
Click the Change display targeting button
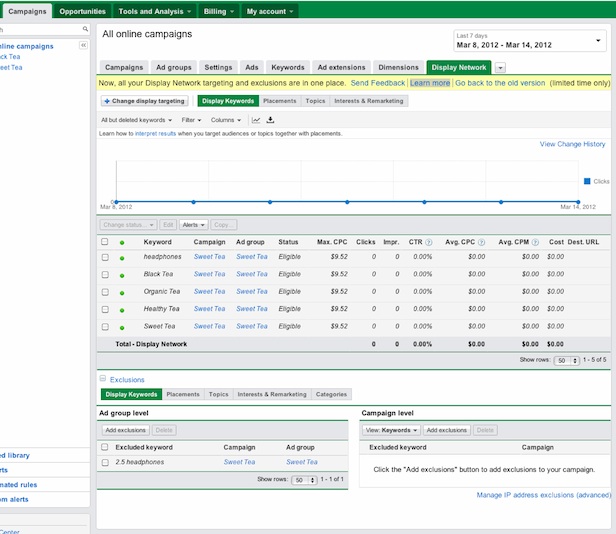pos(144,101)
